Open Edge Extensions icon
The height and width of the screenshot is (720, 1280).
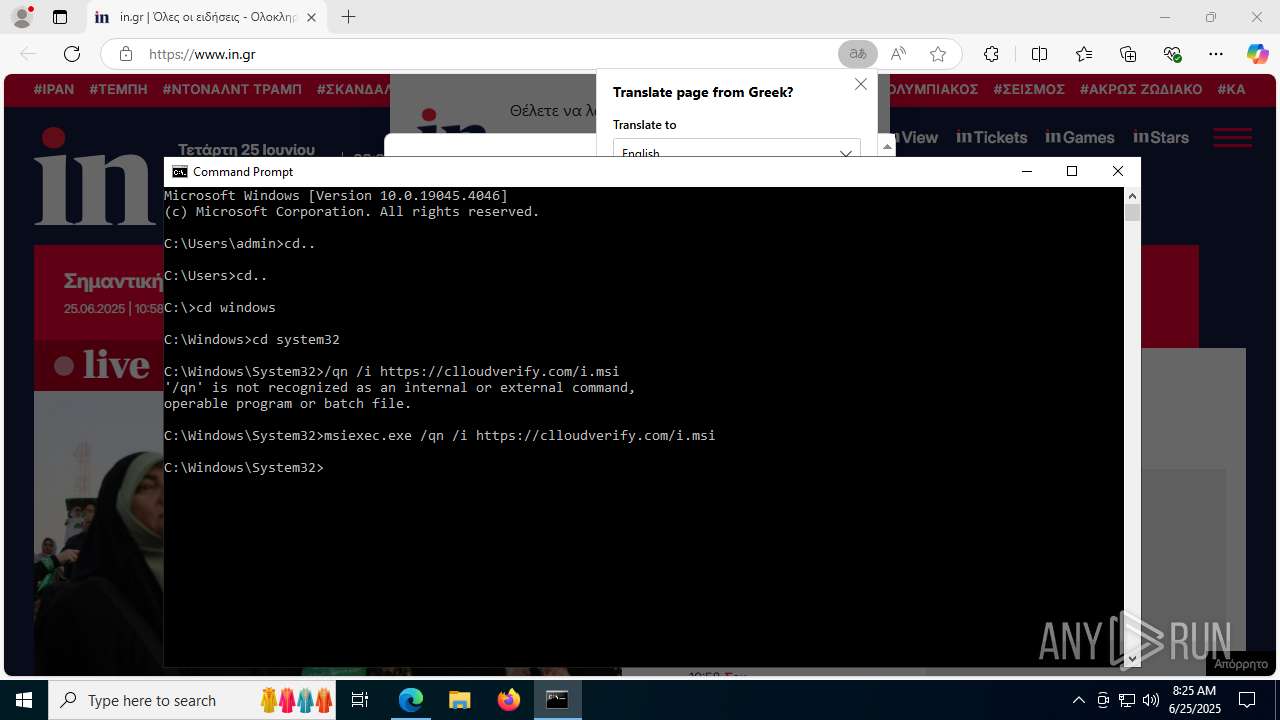(x=991, y=54)
